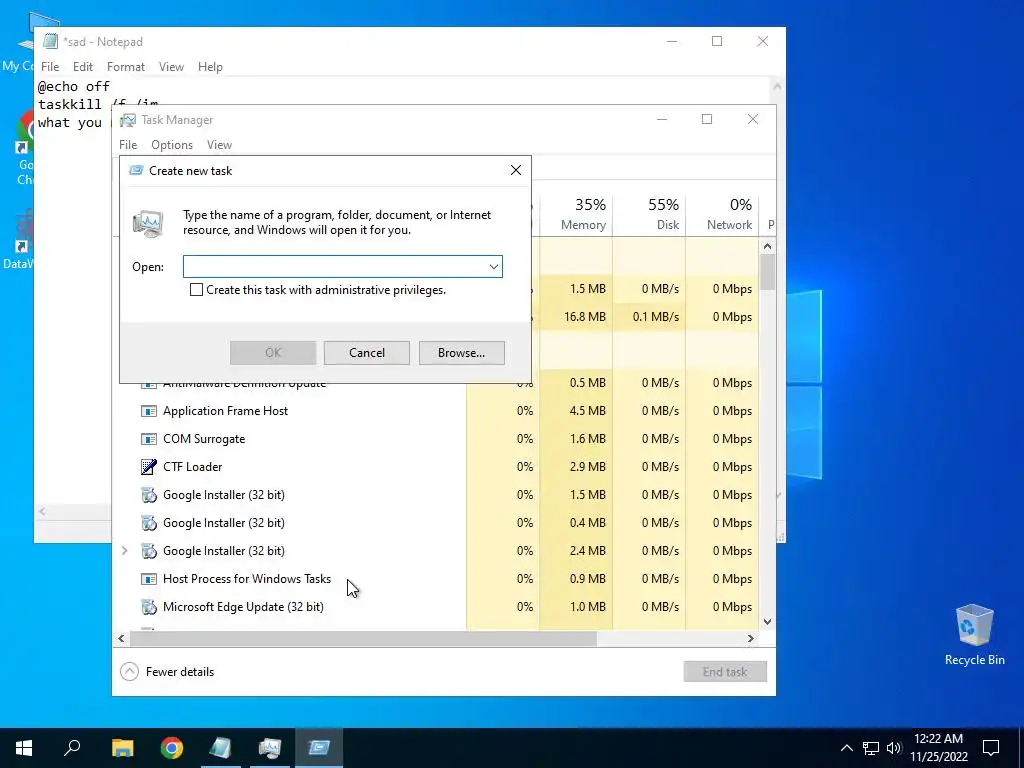This screenshot has height=768, width=1024.
Task: Open the Open field dropdown arrow
Action: tap(494, 266)
